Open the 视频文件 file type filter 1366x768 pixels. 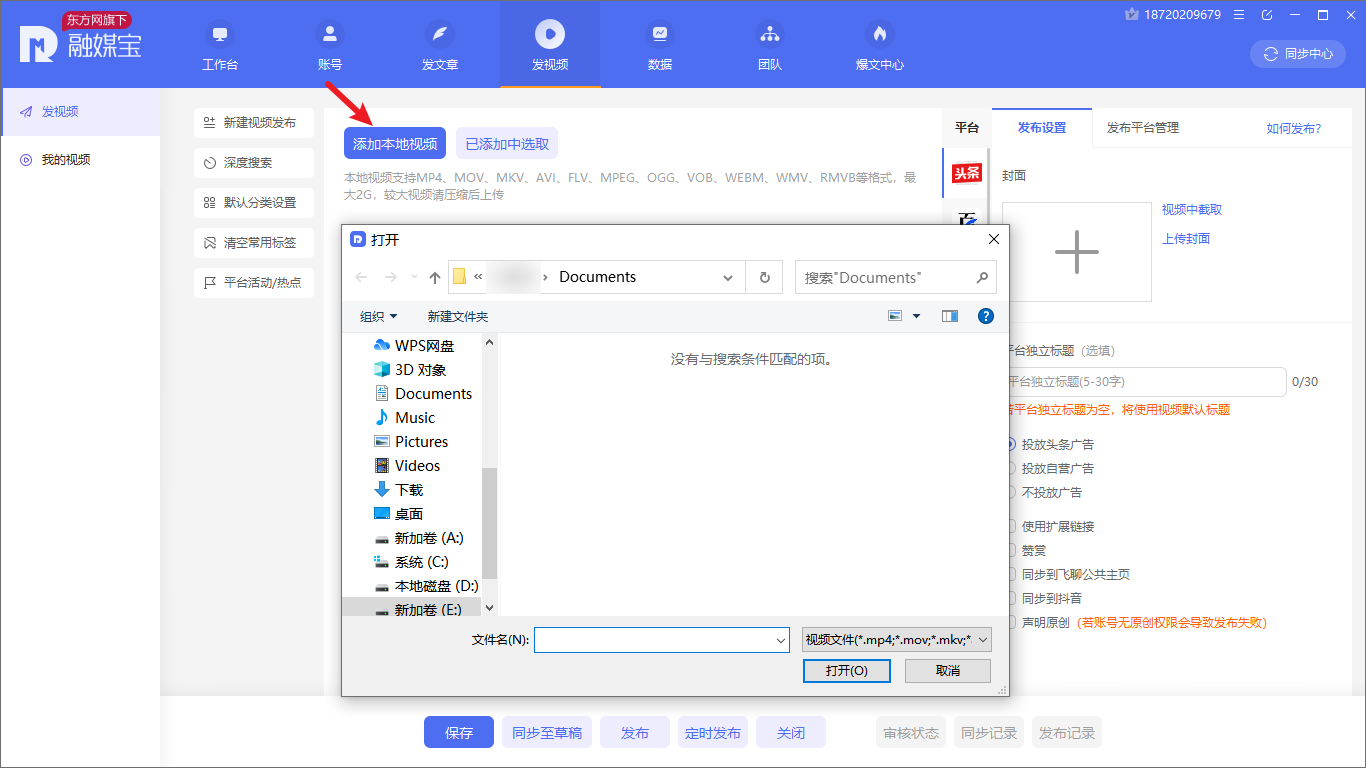(x=897, y=640)
